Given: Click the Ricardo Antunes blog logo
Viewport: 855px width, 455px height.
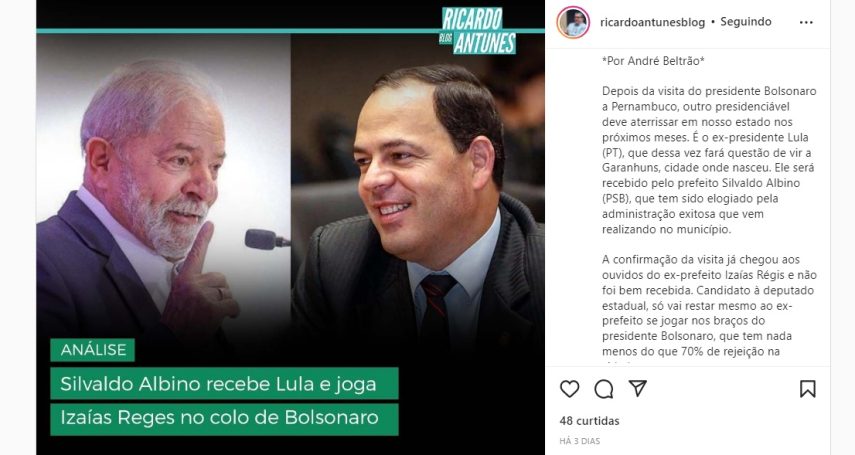Looking at the screenshot, I should tap(478, 31).
